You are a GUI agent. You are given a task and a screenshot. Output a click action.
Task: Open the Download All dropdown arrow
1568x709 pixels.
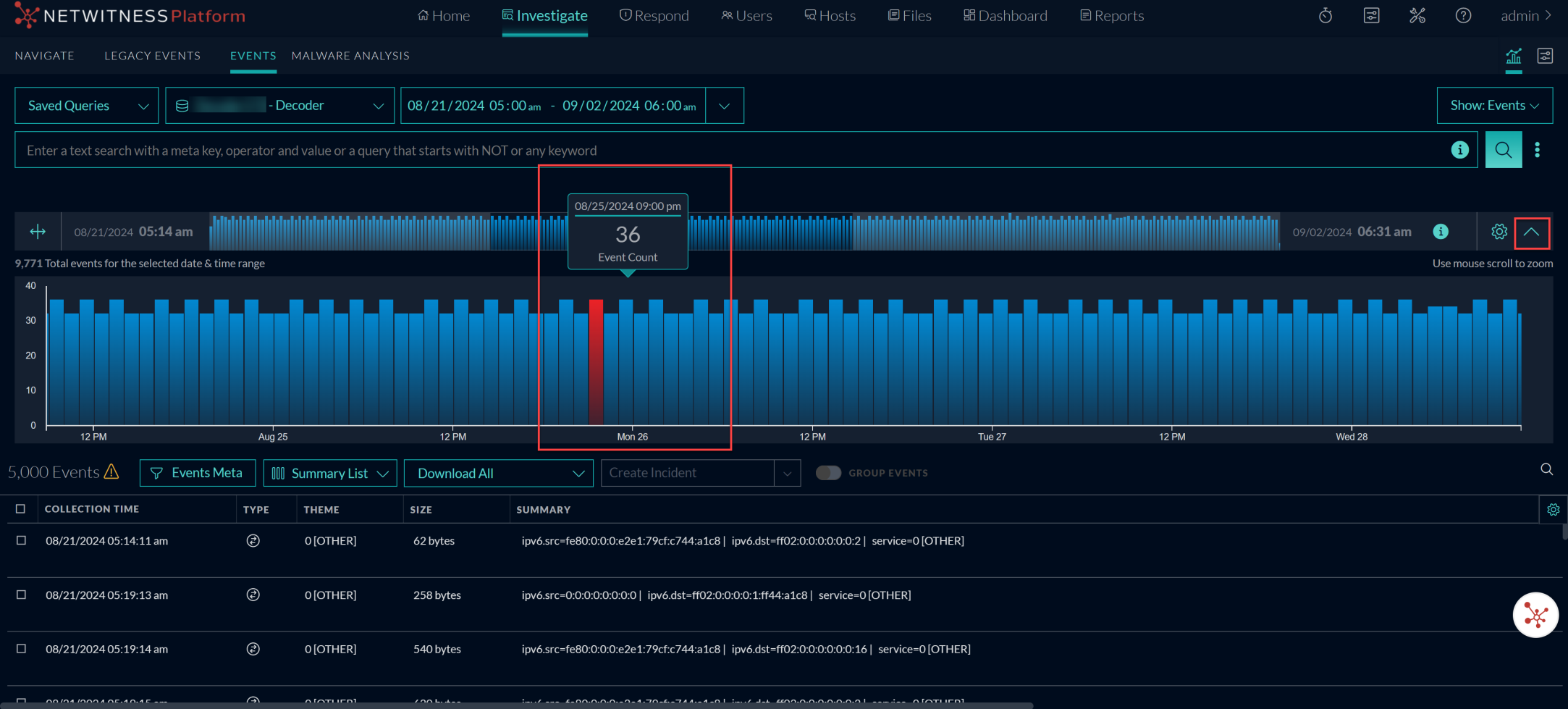click(578, 473)
